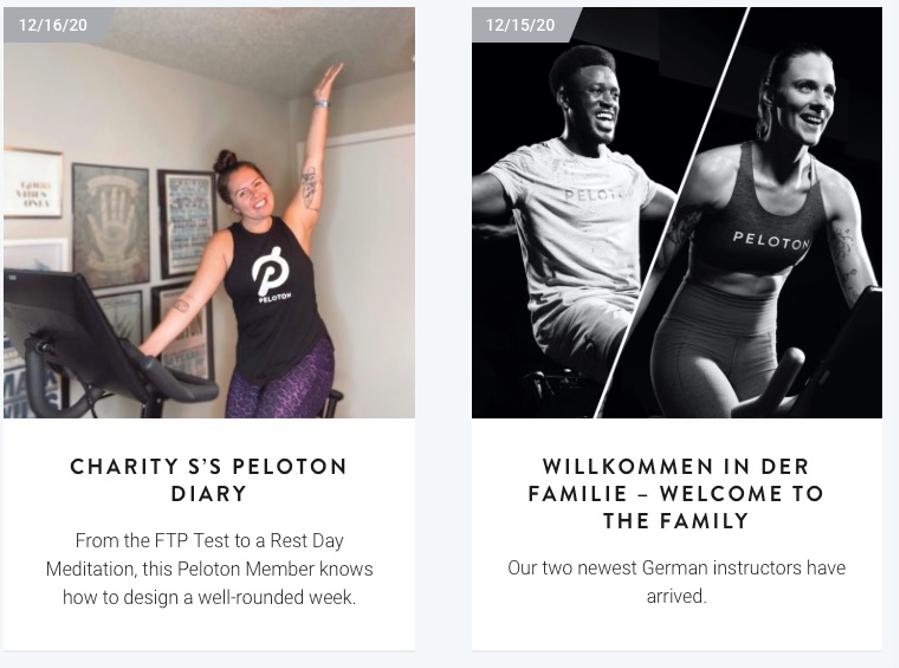Click the framed hand poster on the wall
The height and width of the screenshot is (668, 899).
click(110, 225)
